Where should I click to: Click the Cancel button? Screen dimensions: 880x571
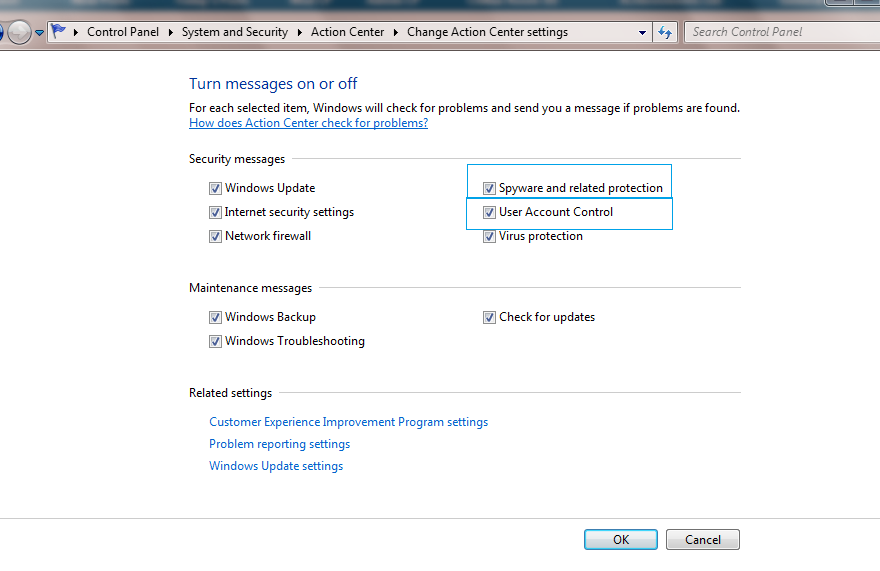pos(703,540)
